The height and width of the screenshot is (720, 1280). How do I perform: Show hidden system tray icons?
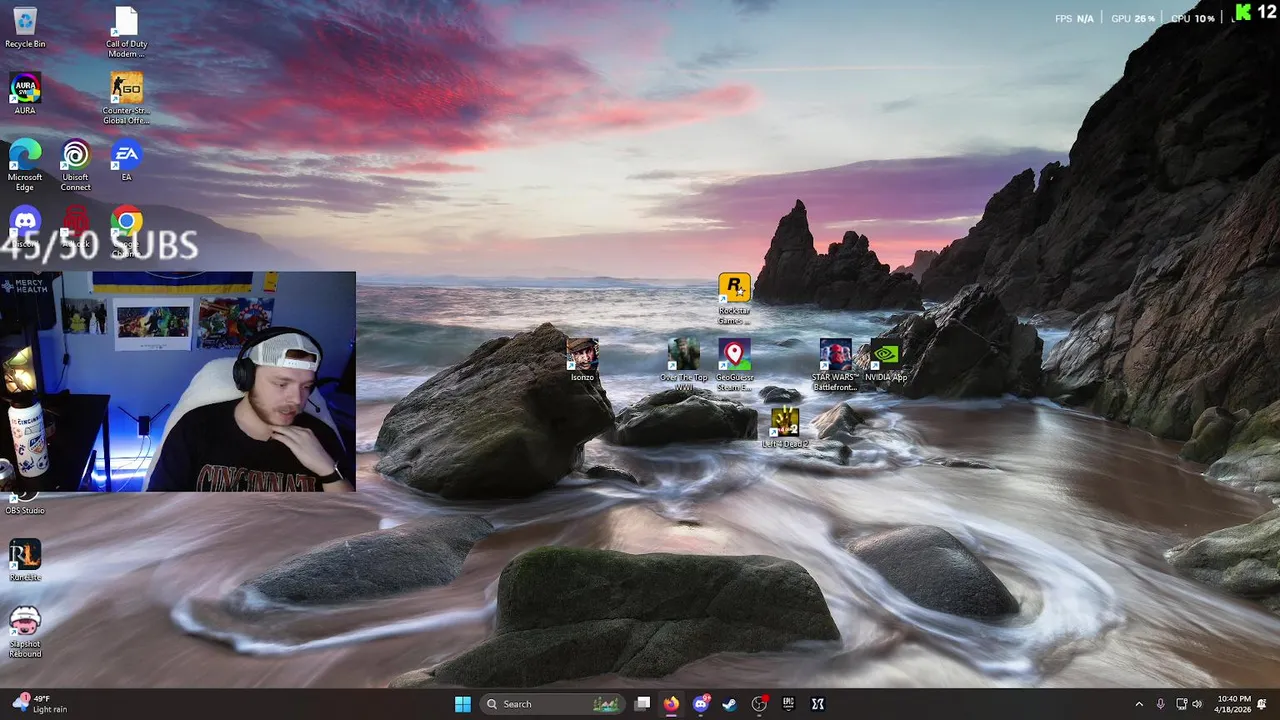coord(1138,704)
